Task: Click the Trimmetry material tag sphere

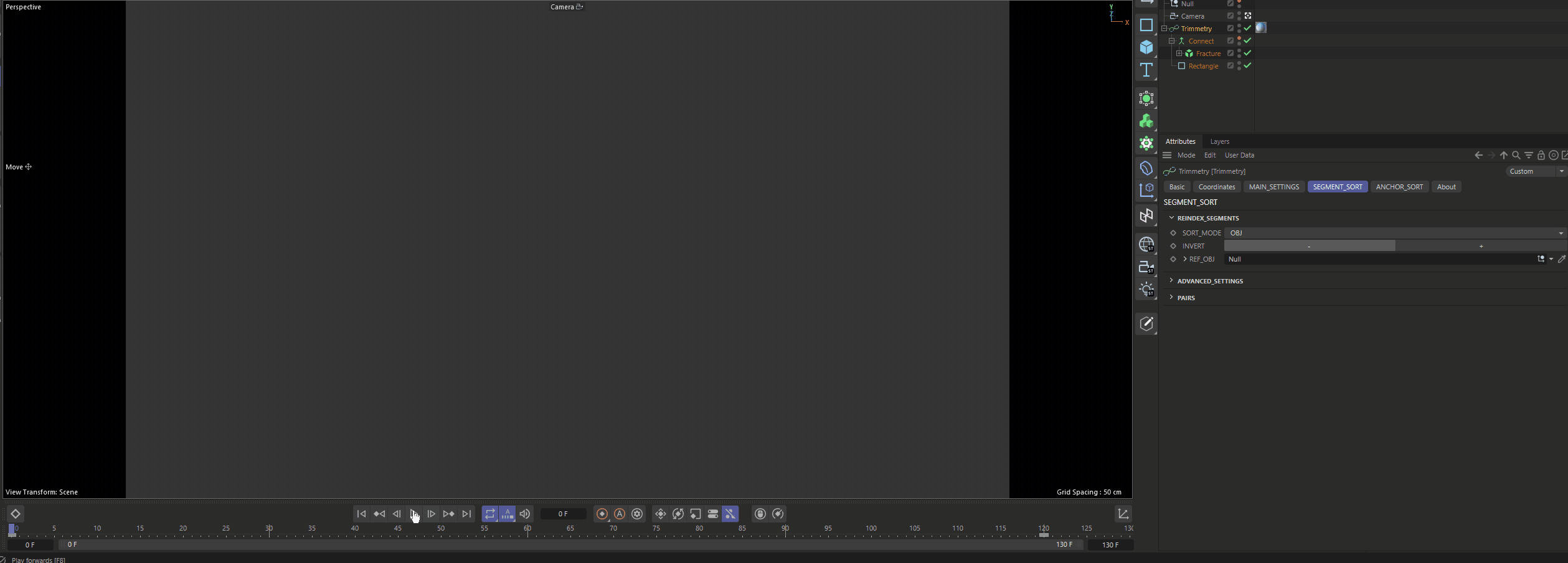Action: pyautogui.click(x=1261, y=27)
